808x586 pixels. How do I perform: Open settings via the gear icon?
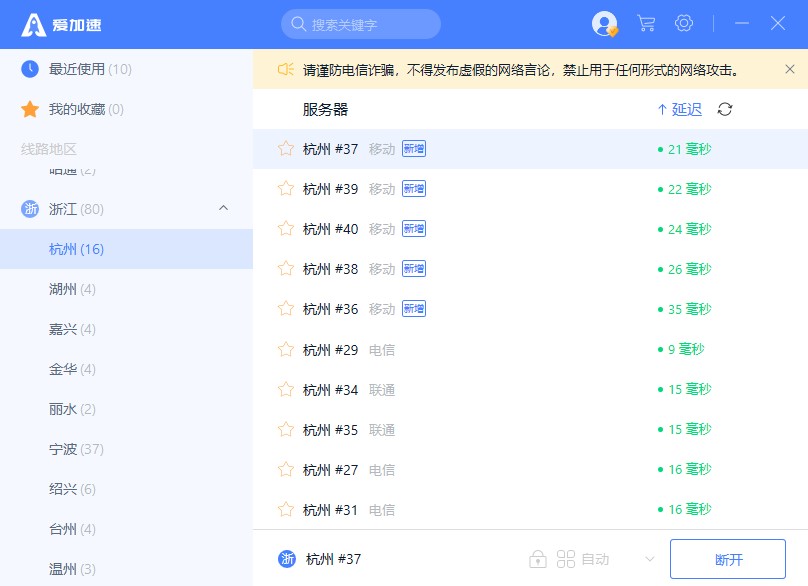[684, 23]
